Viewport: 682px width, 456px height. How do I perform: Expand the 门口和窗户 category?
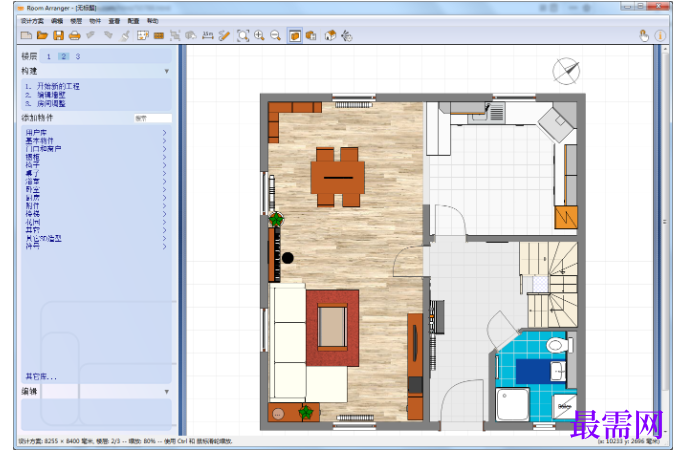click(x=95, y=149)
